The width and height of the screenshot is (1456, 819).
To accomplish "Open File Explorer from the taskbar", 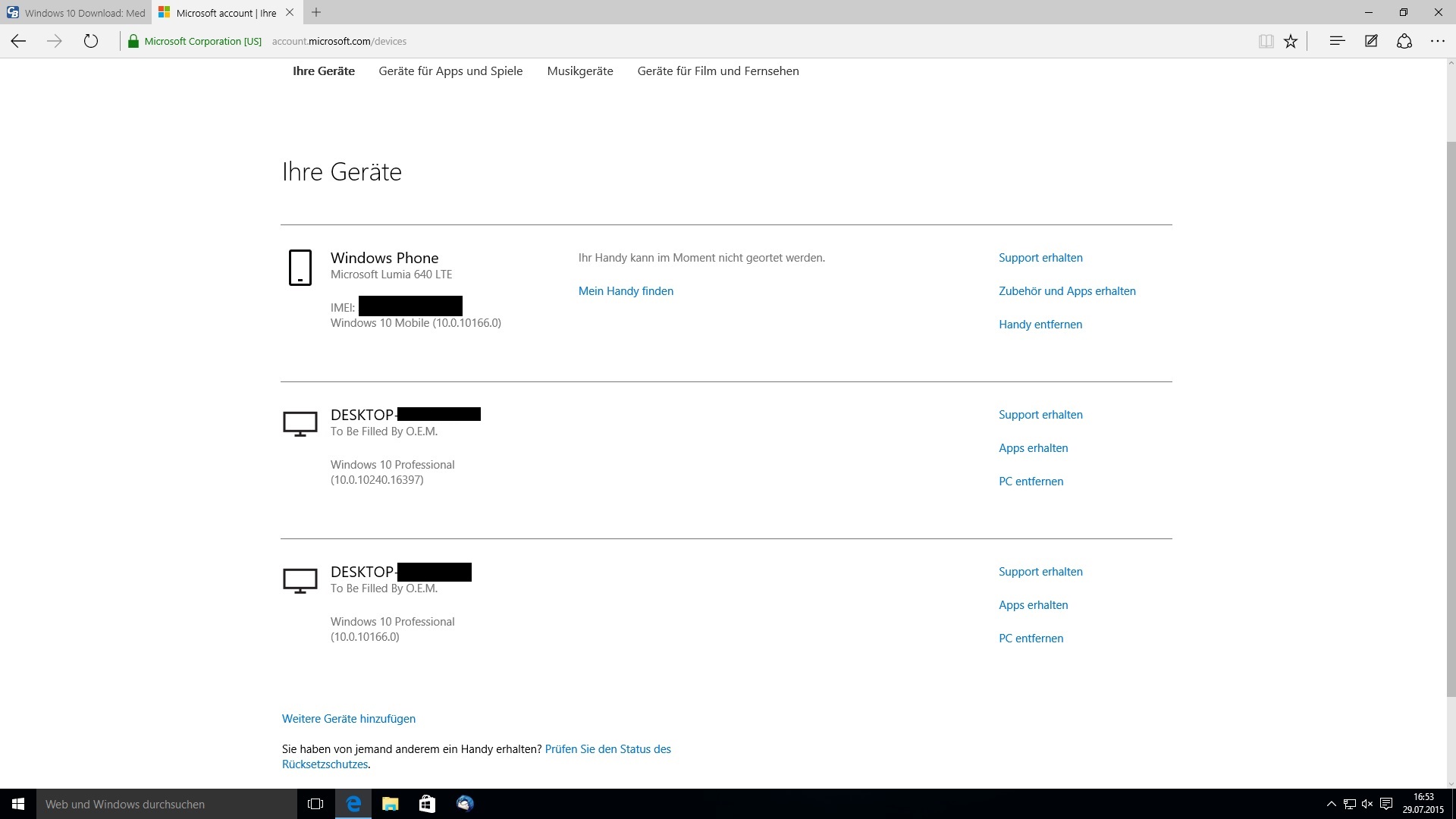I will click(x=390, y=804).
